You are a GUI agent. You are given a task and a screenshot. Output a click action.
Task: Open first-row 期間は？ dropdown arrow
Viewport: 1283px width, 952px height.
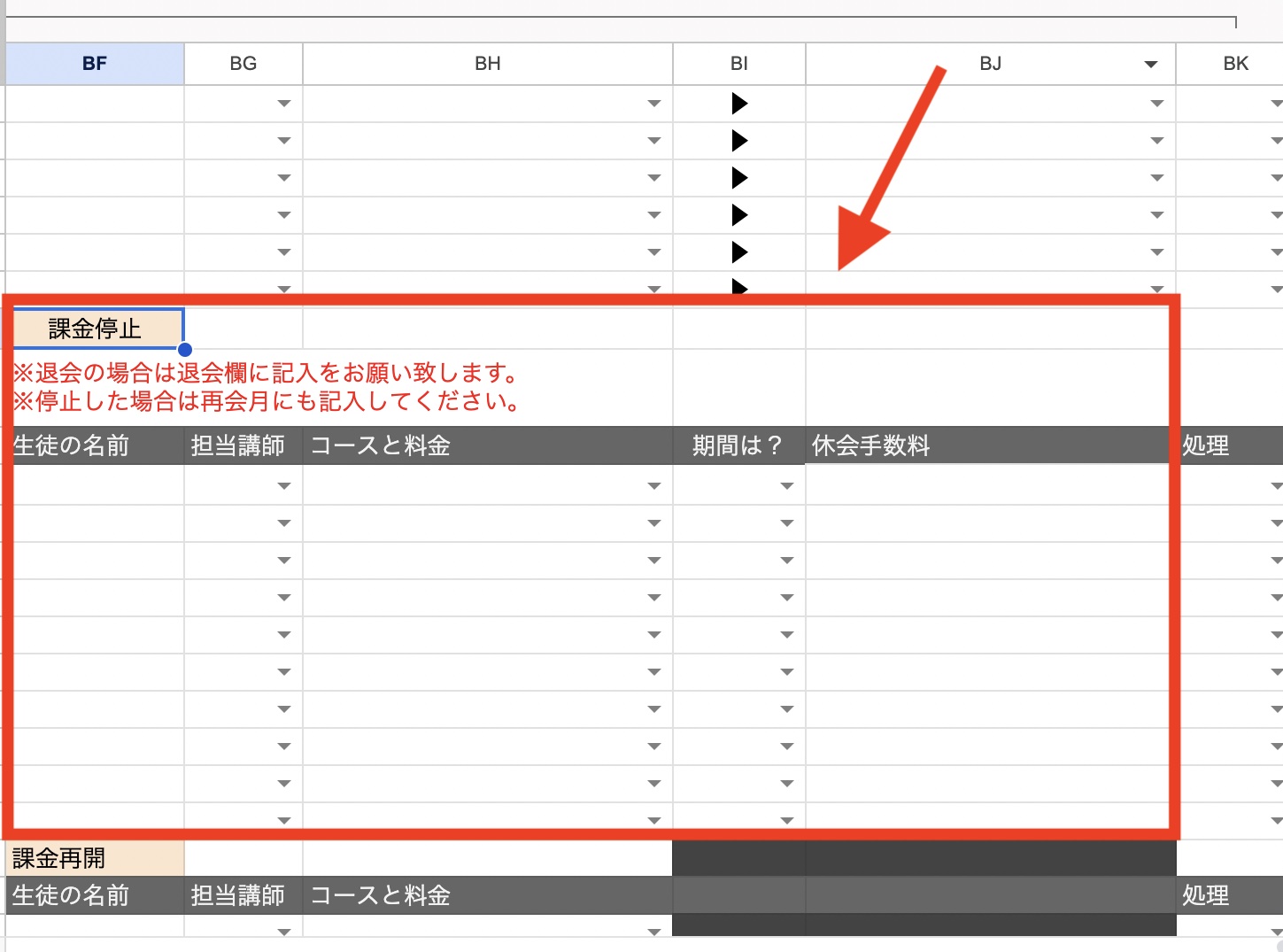click(786, 486)
